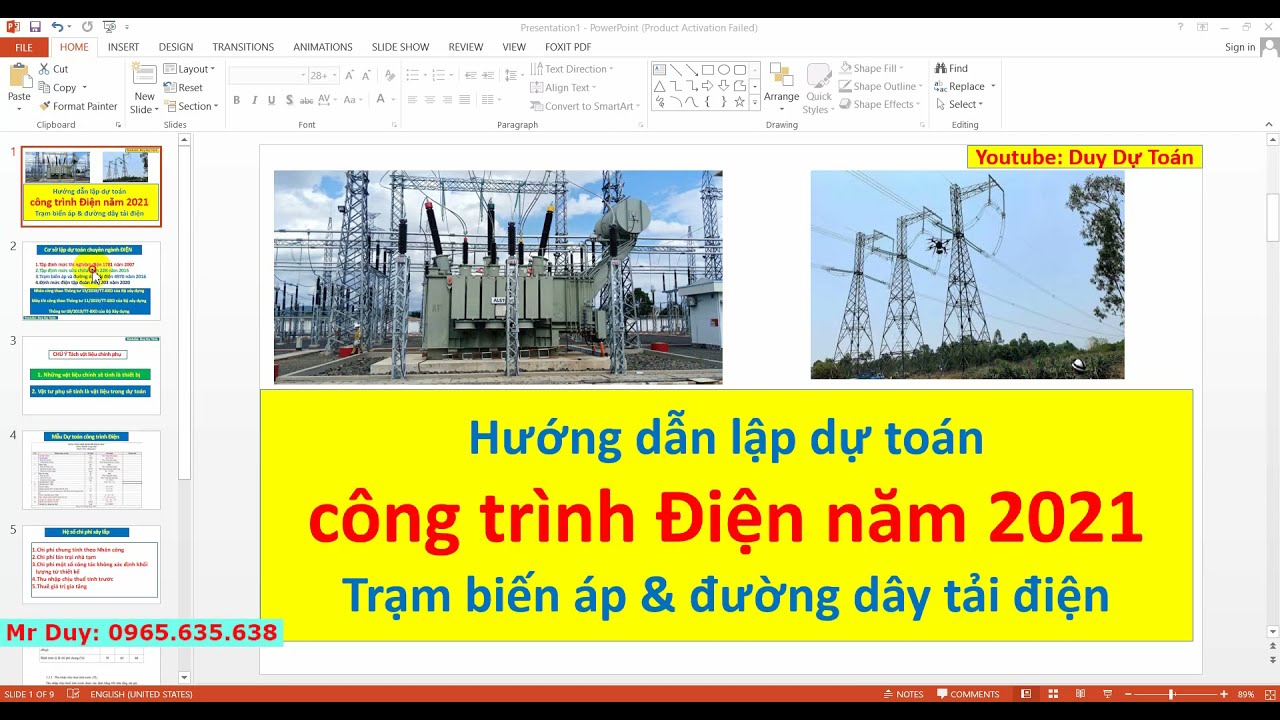This screenshot has height=720, width=1280.
Task: Toggle the Notes pane
Action: point(904,694)
